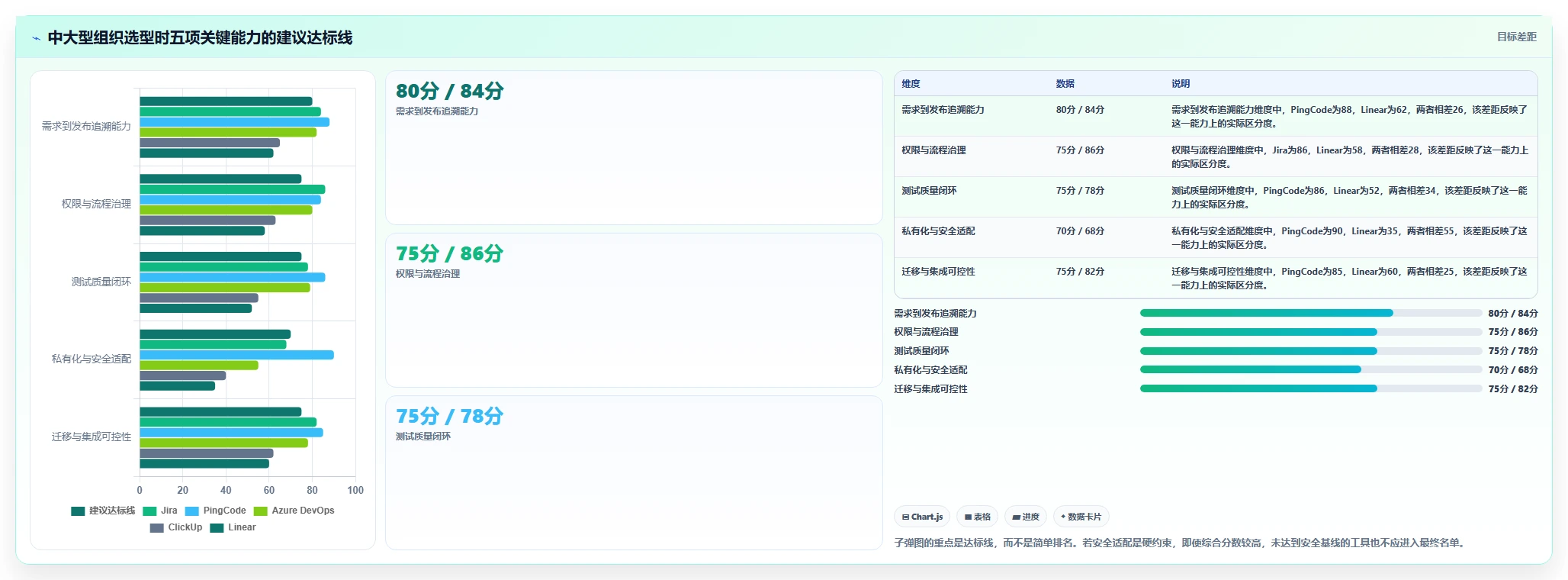Click the chart's 权限与流程治理 axis label
The height and width of the screenshot is (580, 1568).
click(96, 204)
